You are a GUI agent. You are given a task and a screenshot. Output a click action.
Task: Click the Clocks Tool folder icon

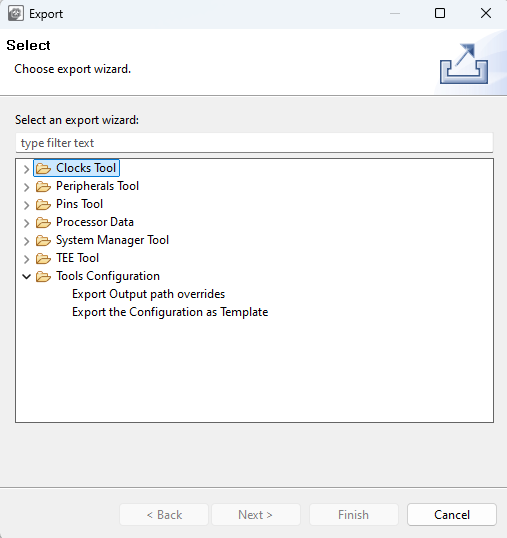(44, 168)
